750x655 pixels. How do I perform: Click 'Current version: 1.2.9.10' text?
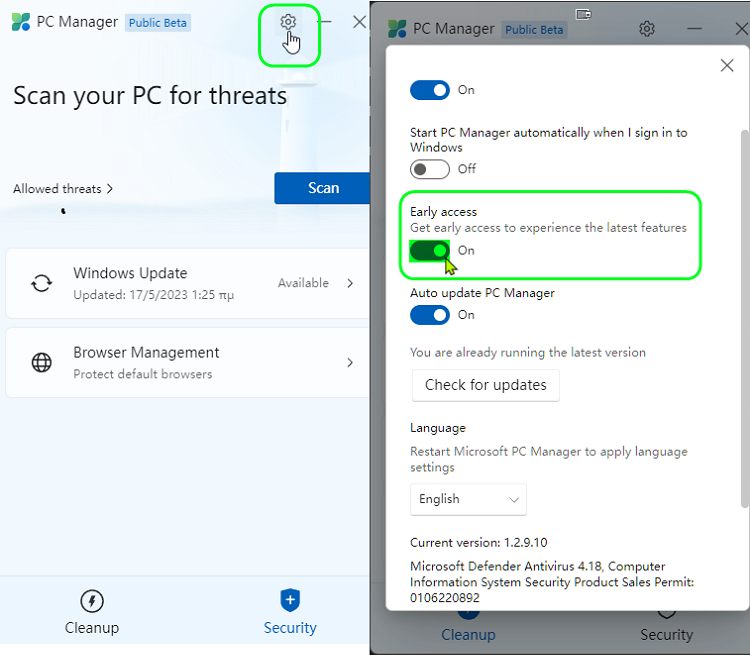[x=478, y=543]
